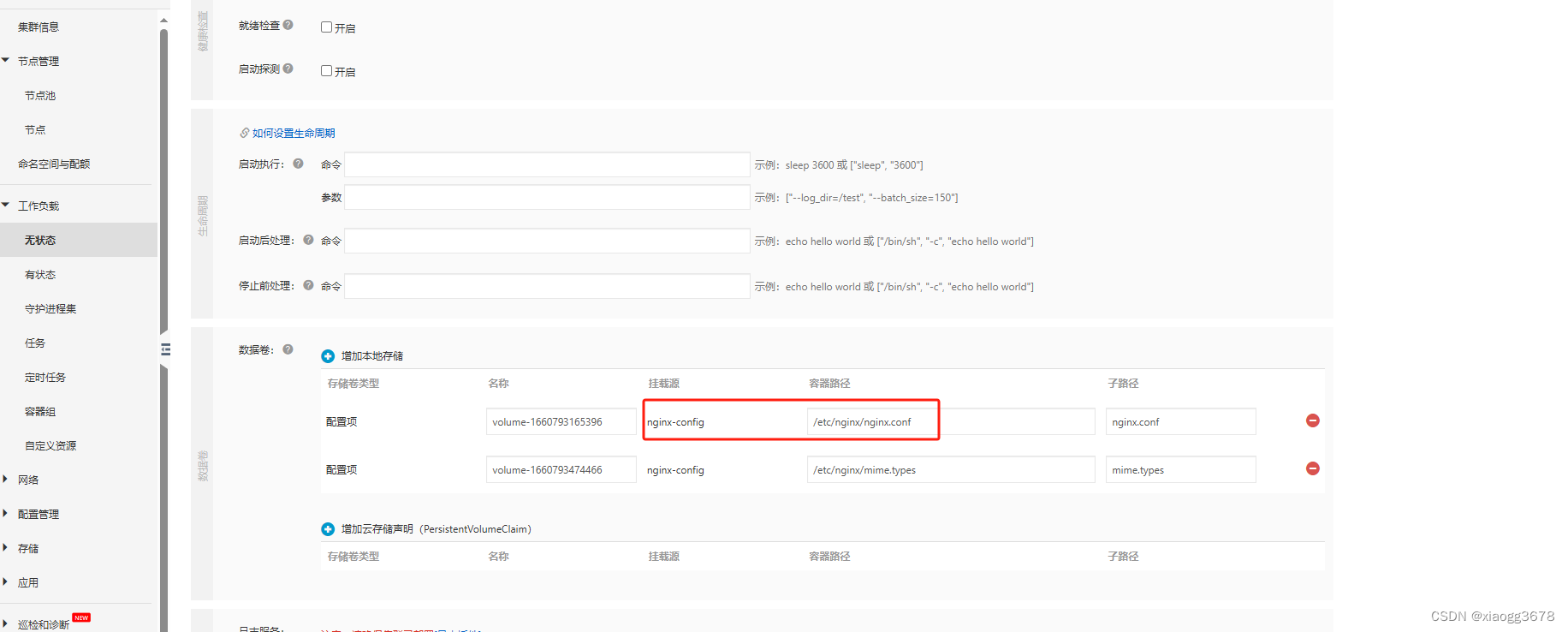Edit subpath field mime.types

[x=1181, y=469]
